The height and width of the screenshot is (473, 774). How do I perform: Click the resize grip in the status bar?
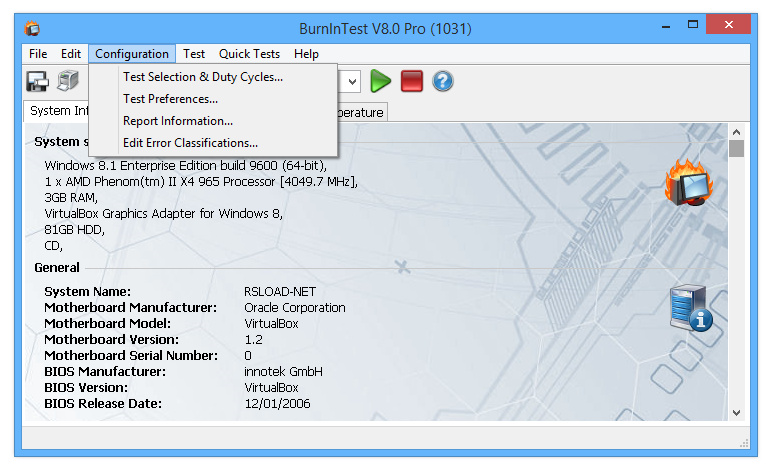pos(744,443)
